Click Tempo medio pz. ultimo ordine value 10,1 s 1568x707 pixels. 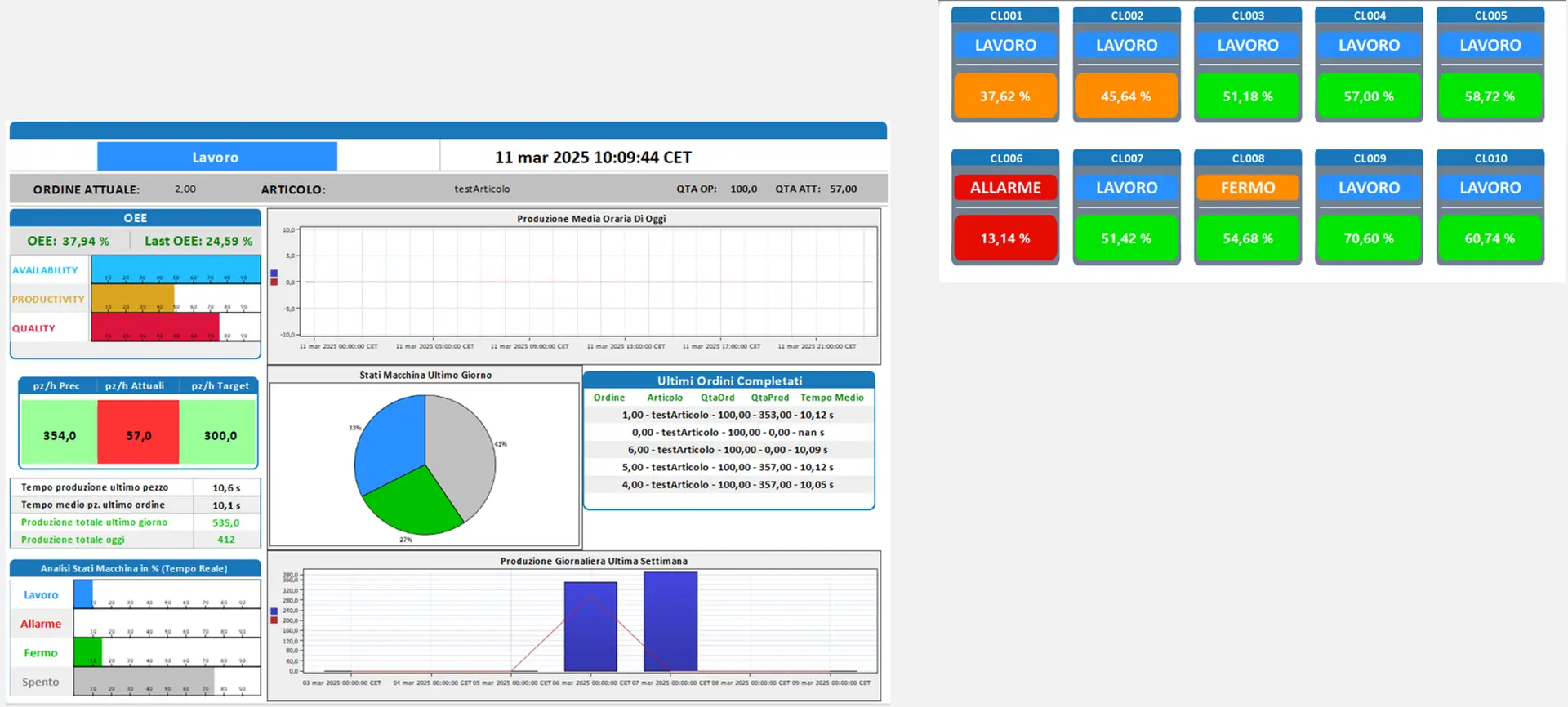coord(226,505)
